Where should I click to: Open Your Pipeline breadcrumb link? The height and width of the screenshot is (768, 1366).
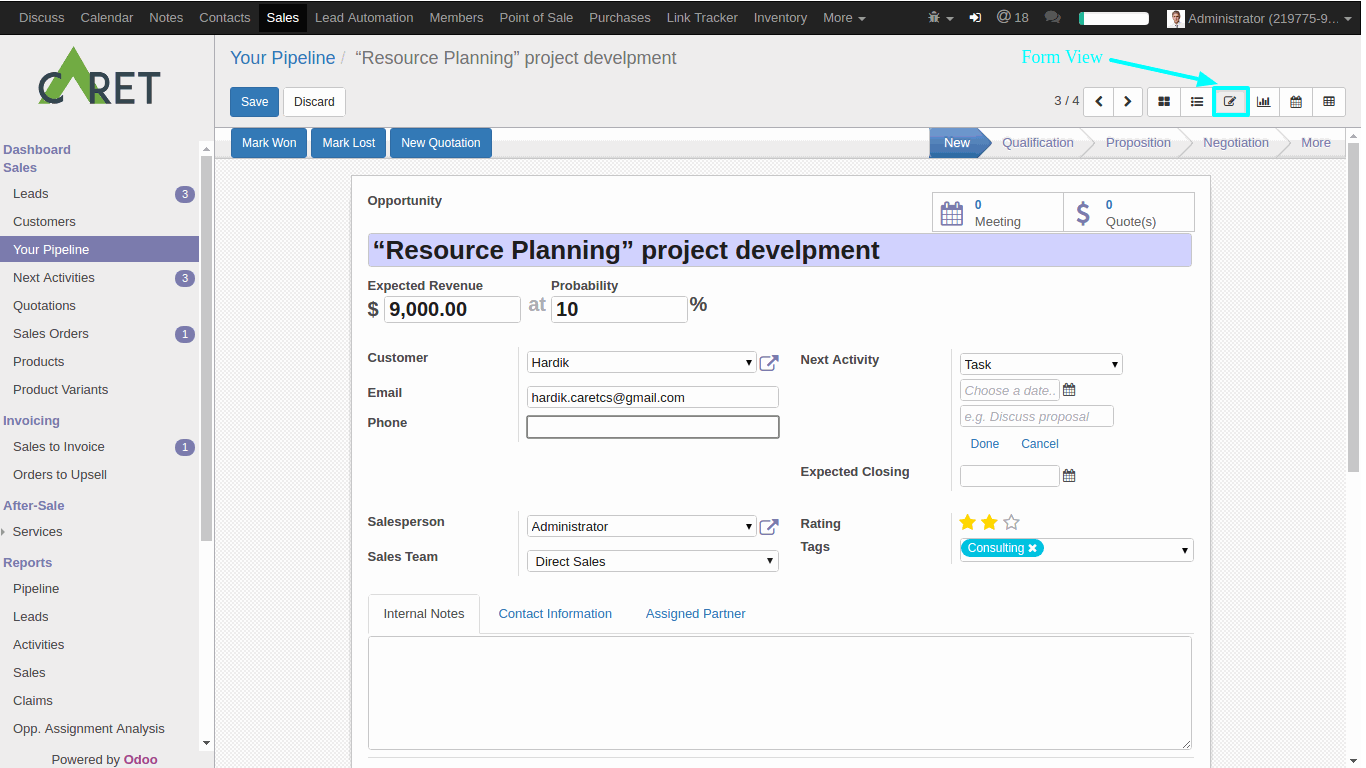coord(282,57)
